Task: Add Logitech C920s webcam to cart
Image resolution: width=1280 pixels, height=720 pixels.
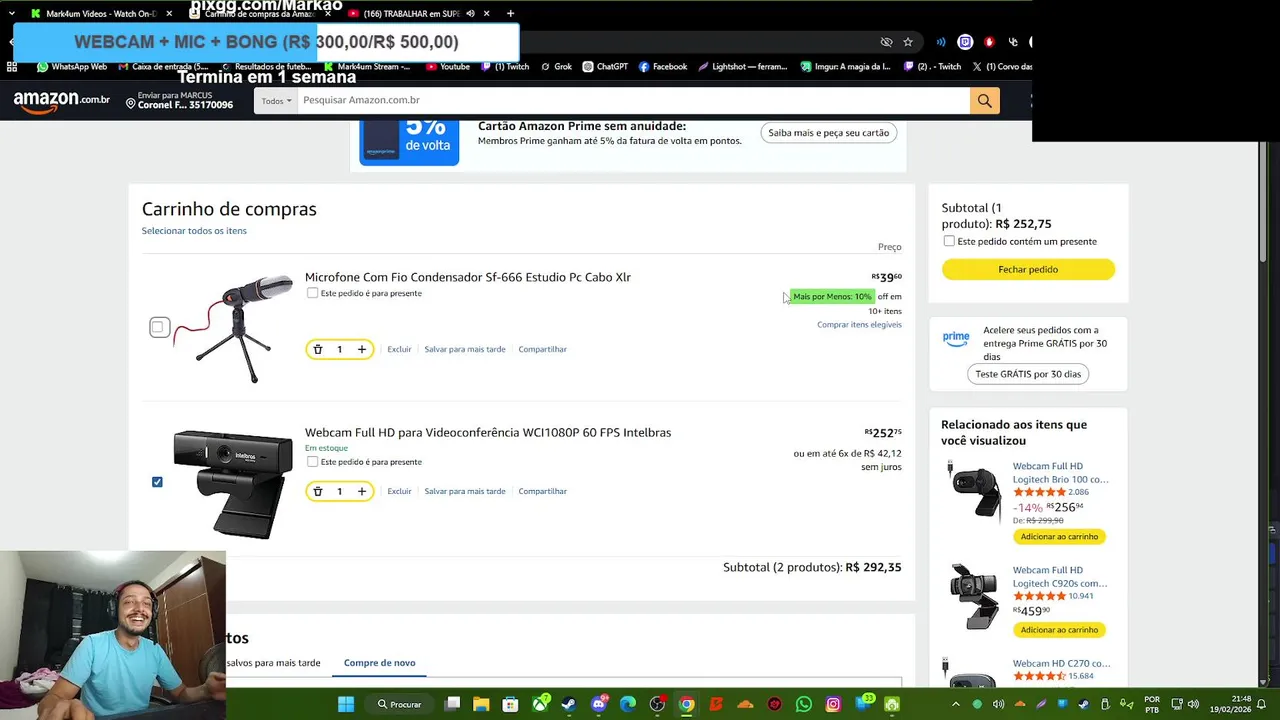Action: tap(1059, 630)
